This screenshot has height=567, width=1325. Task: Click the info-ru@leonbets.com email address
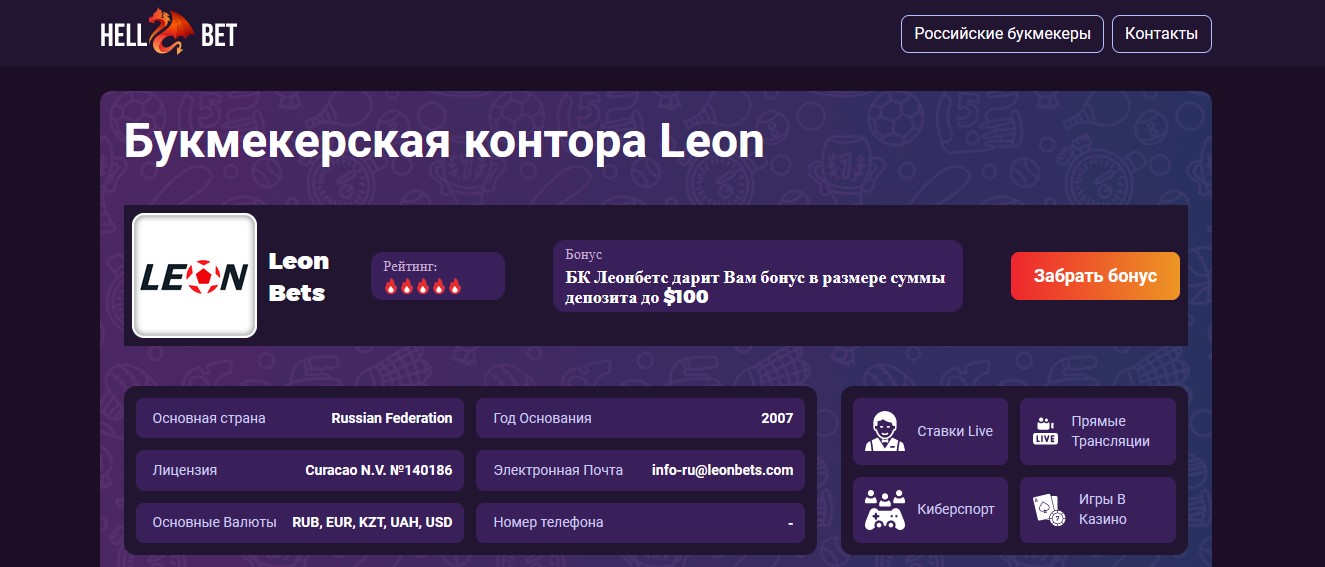[723, 470]
